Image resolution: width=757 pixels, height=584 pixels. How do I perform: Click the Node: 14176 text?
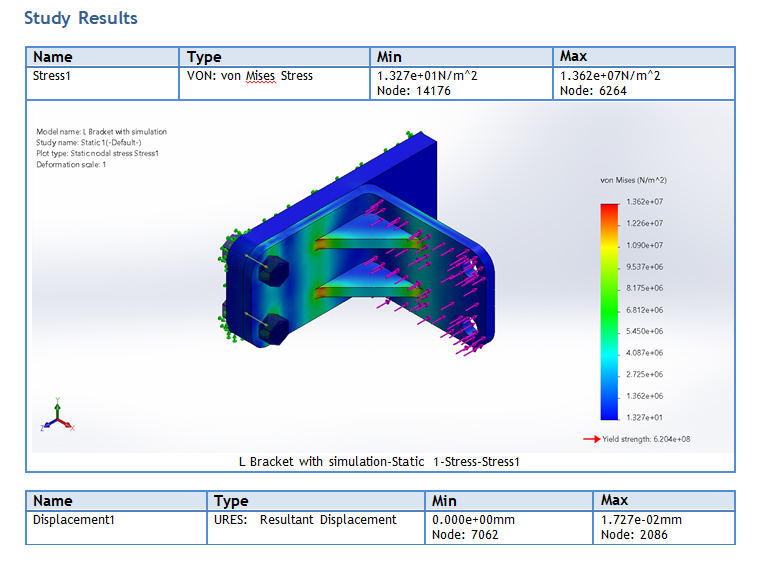click(414, 91)
